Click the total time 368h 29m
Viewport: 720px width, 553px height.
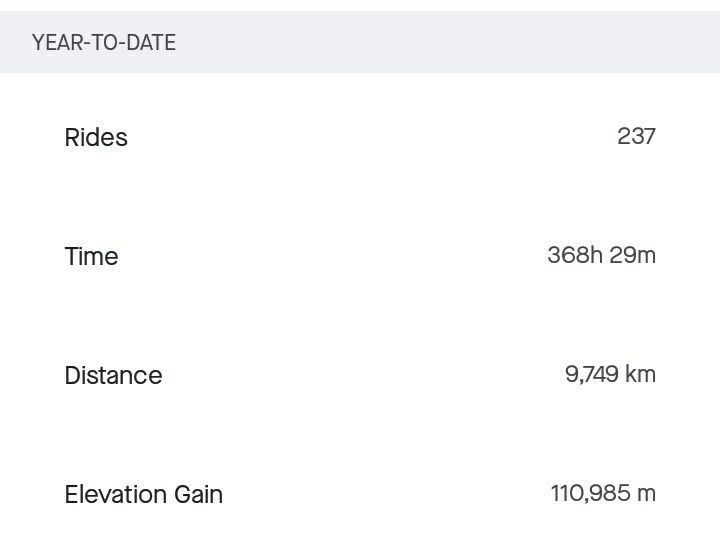coord(602,255)
